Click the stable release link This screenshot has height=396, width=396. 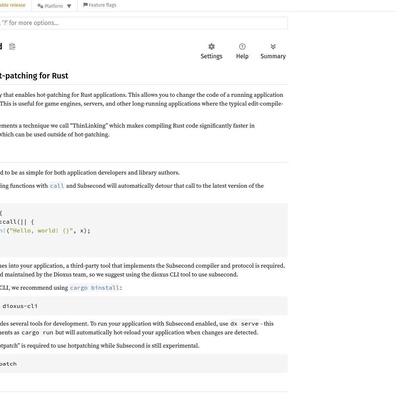pyautogui.click(x=13, y=5)
